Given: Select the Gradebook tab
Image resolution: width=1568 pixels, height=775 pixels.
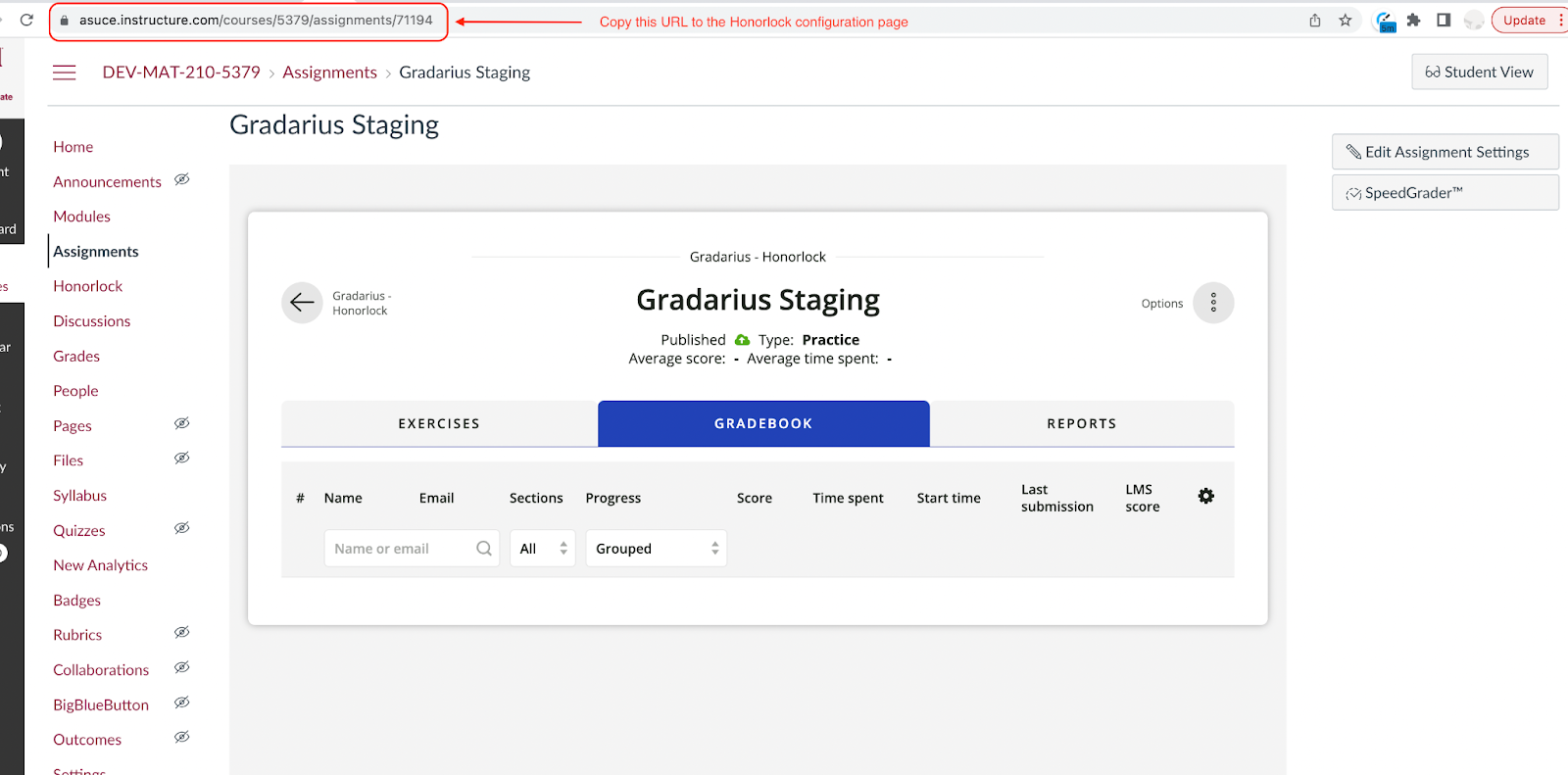Looking at the screenshot, I should coord(763,423).
